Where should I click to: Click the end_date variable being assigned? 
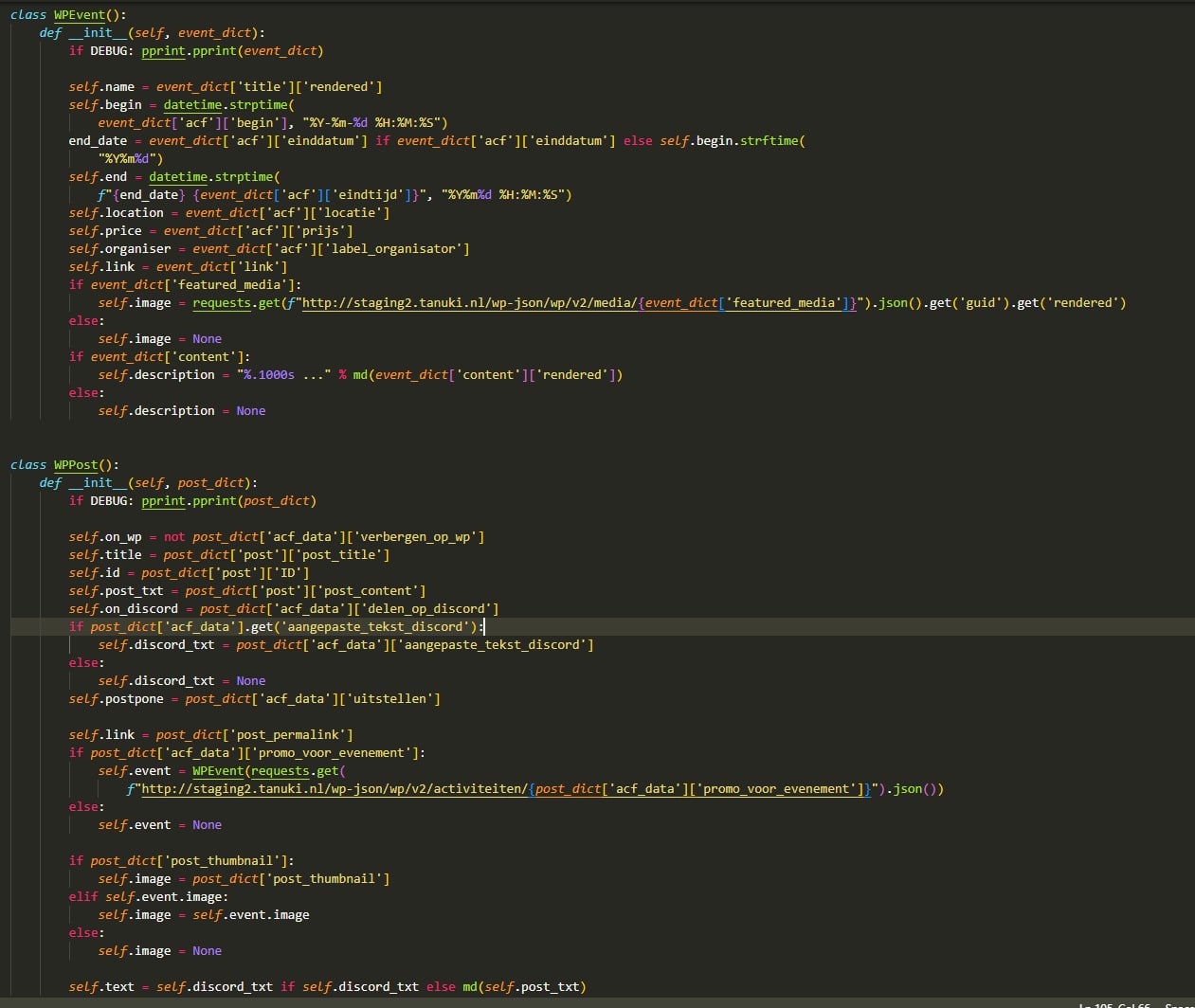coord(98,141)
